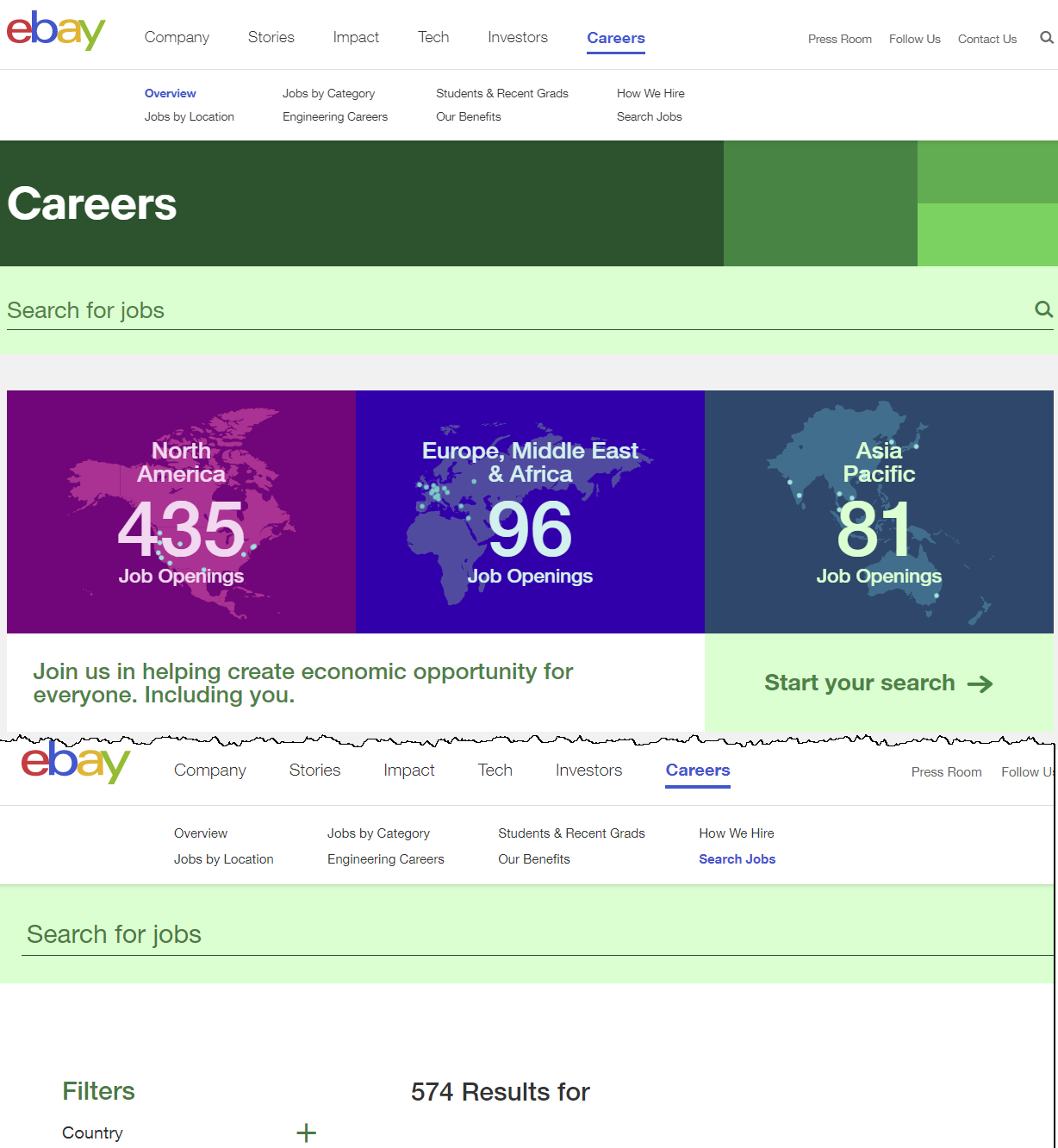1058x1148 pixels.
Task: Open Impact menu in the top header
Action: click(356, 37)
